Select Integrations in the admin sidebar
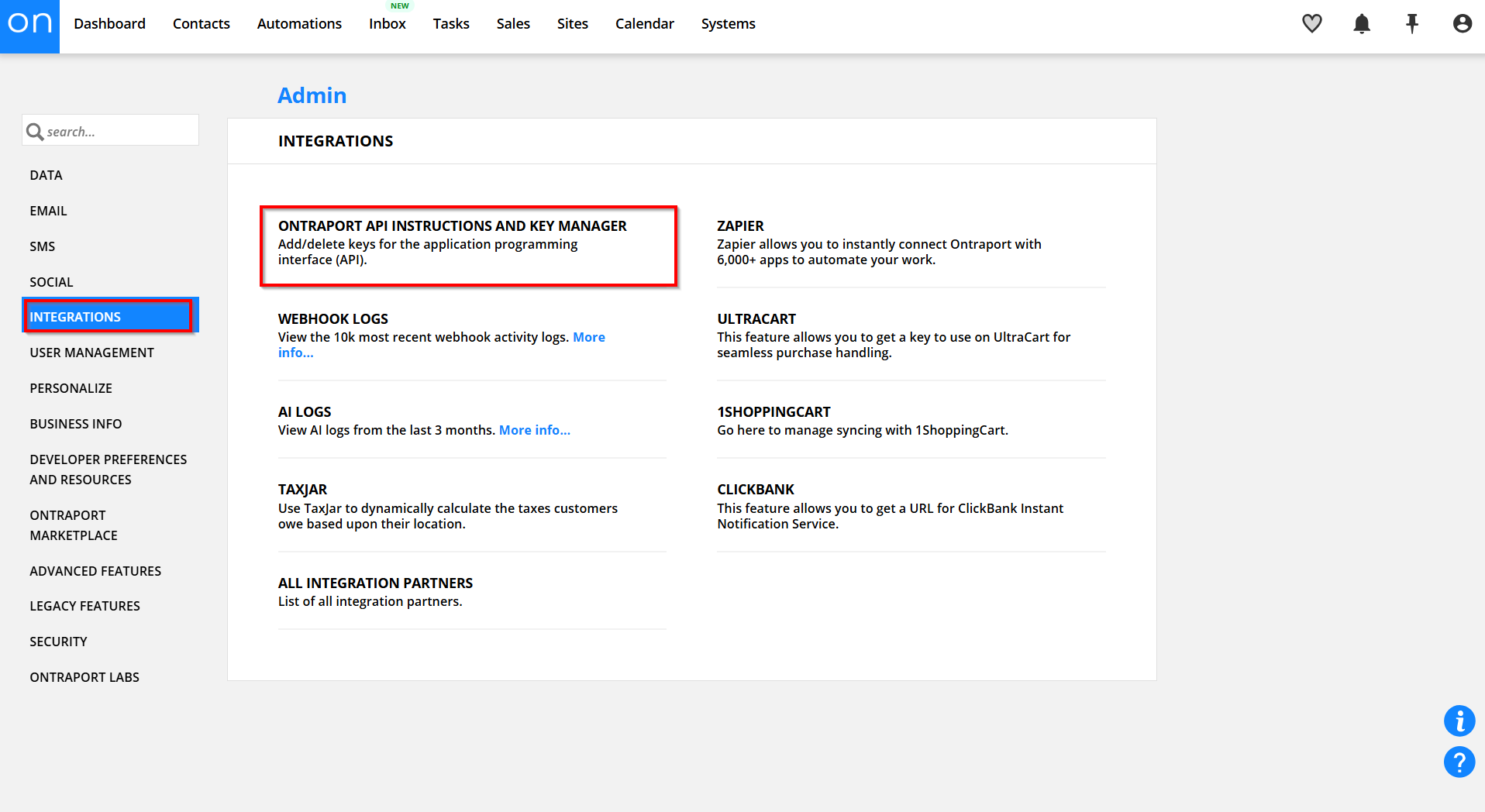The height and width of the screenshot is (812, 1485). click(x=75, y=317)
